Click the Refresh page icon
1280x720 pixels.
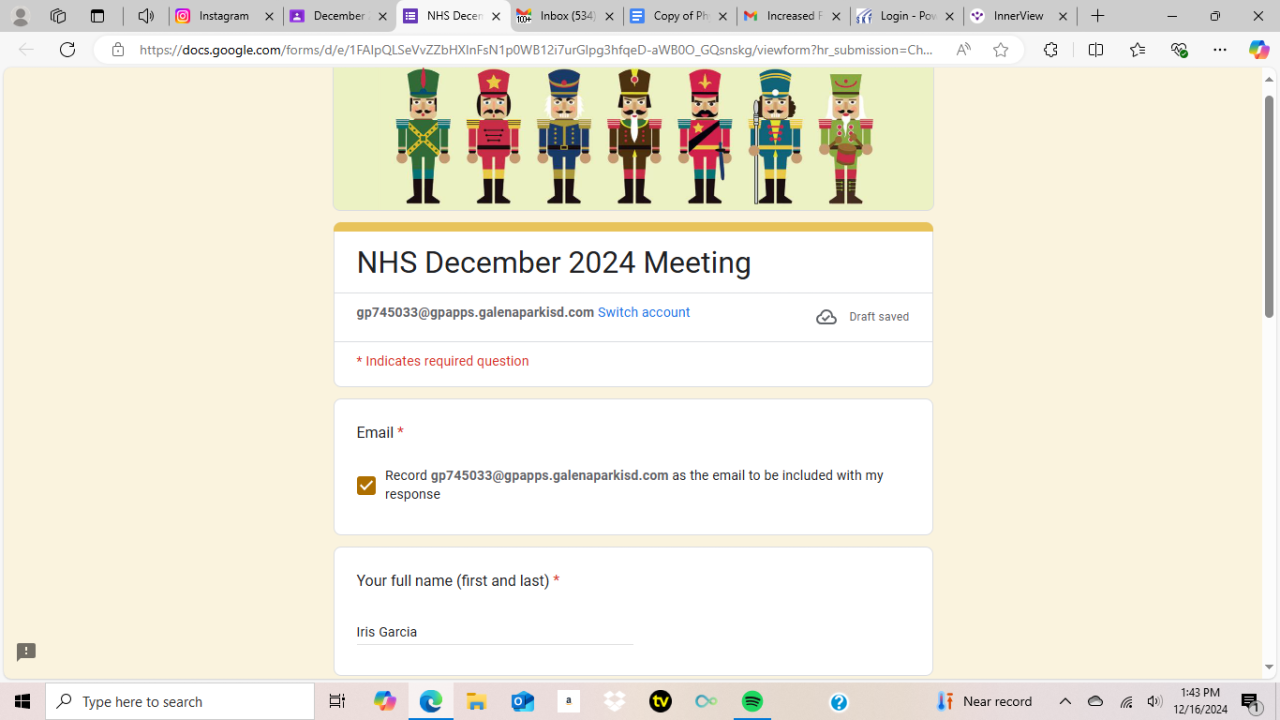pyautogui.click(x=67, y=50)
